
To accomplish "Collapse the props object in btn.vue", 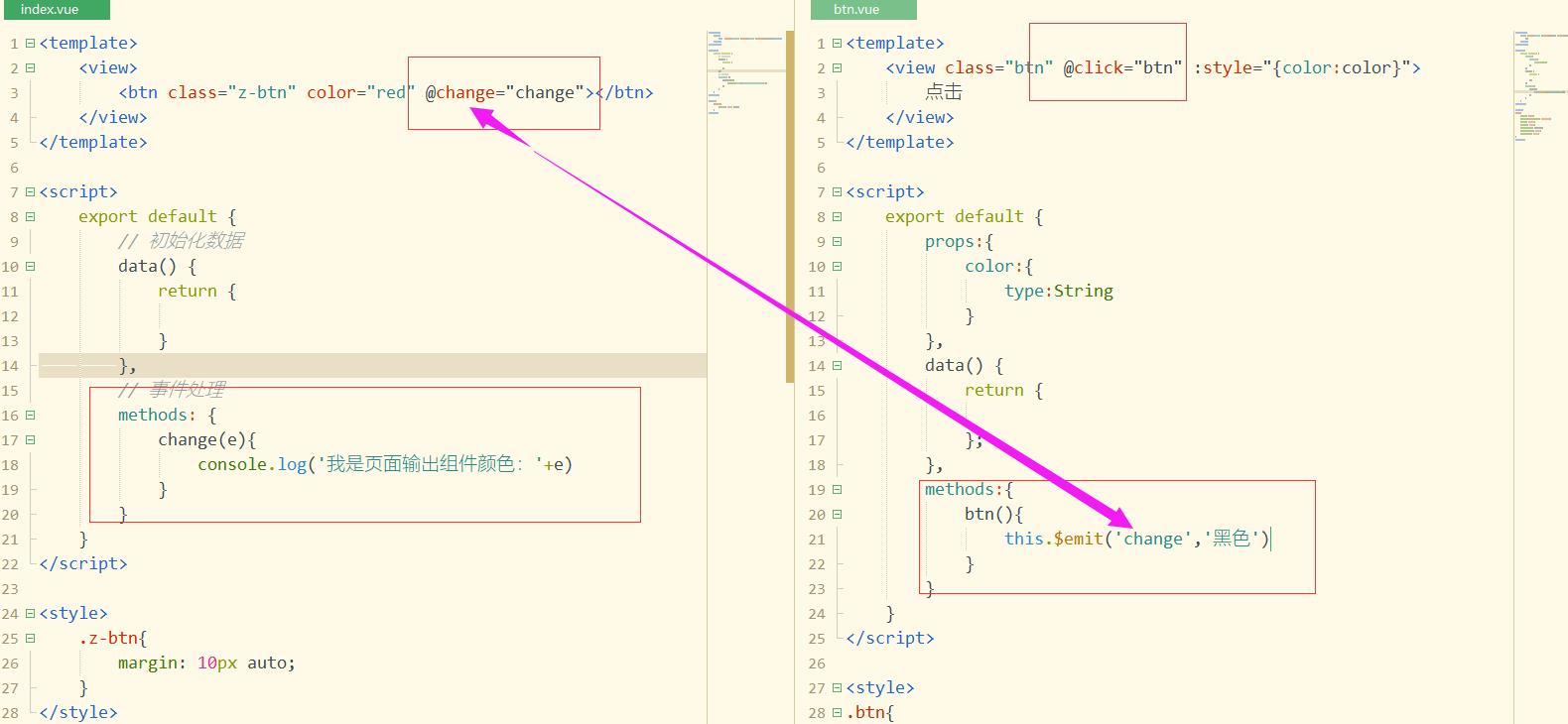I will tap(837, 242).
